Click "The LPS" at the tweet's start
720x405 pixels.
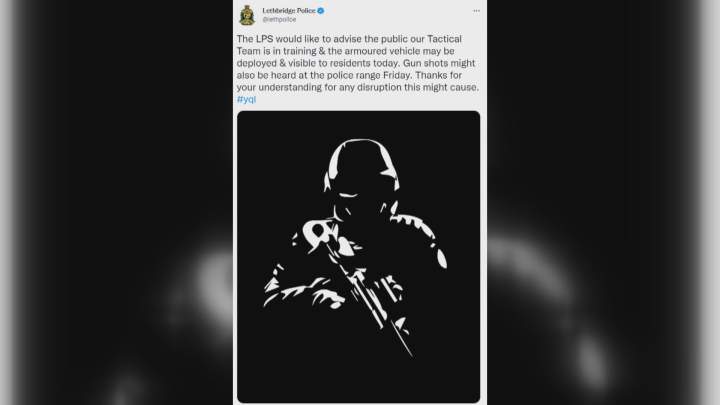coord(255,39)
